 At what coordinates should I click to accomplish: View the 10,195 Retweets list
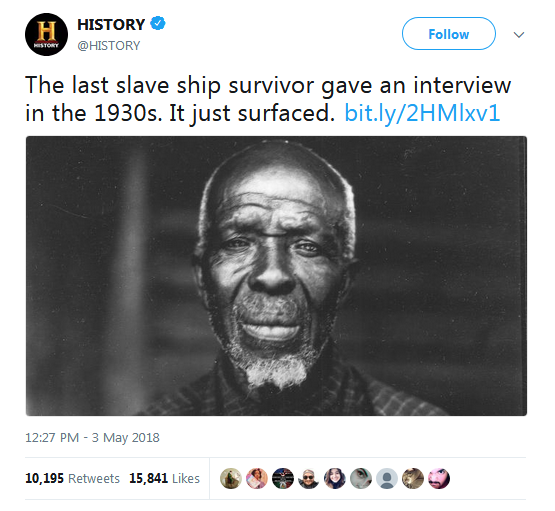pyautogui.click(x=72, y=478)
